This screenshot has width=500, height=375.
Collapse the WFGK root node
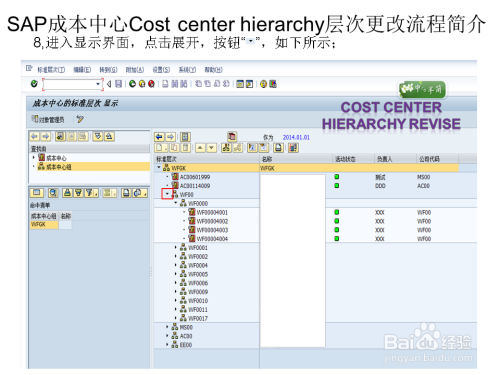tap(159, 168)
